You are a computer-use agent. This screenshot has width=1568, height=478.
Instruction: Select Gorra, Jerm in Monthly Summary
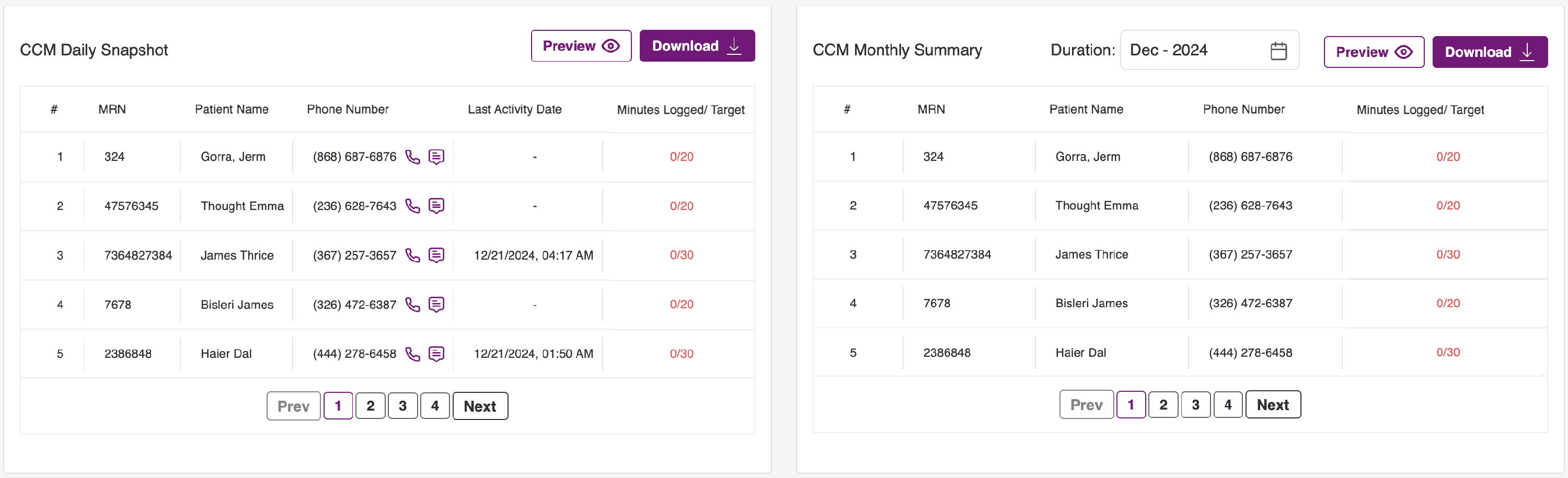[1088, 157]
